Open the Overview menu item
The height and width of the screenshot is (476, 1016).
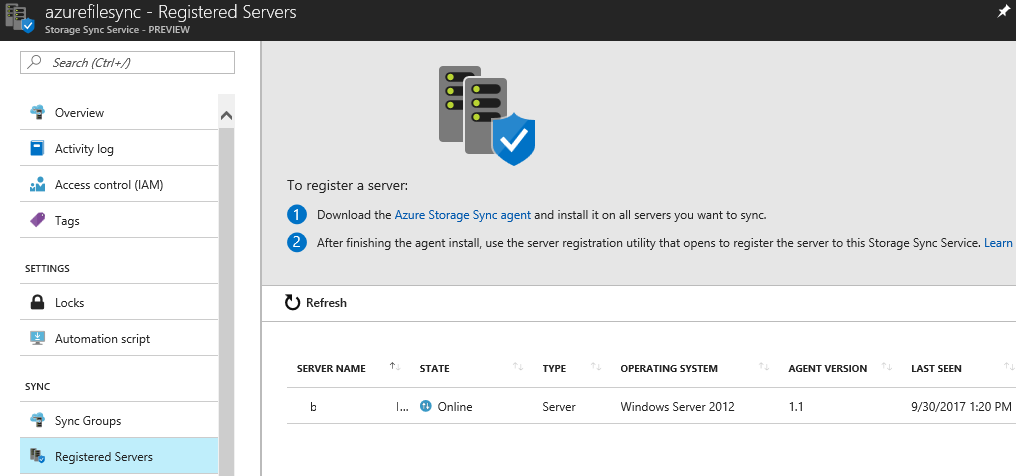79,113
